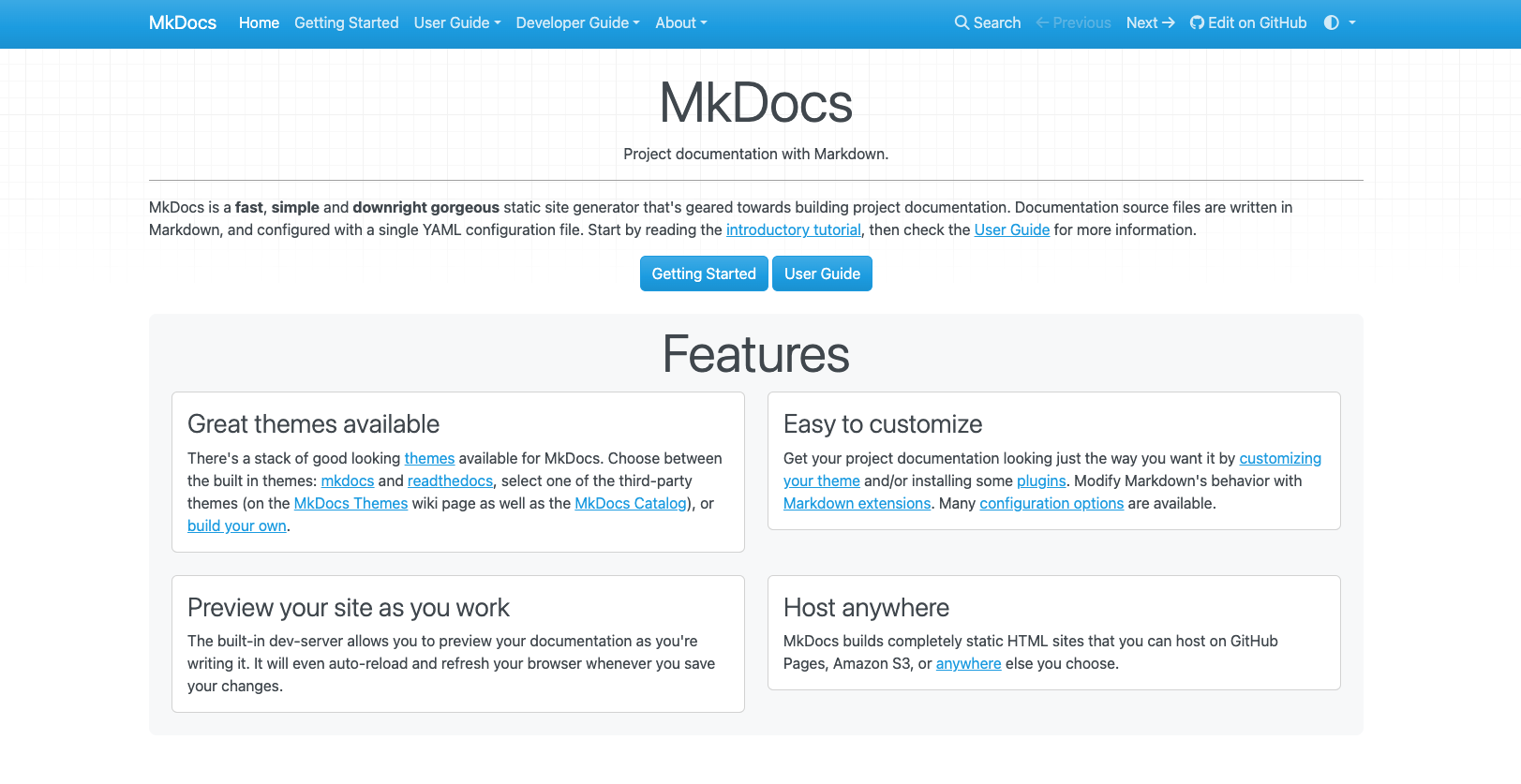Go to the Home nav item
The width and height of the screenshot is (1521, 784).
[x=259, y=22]
